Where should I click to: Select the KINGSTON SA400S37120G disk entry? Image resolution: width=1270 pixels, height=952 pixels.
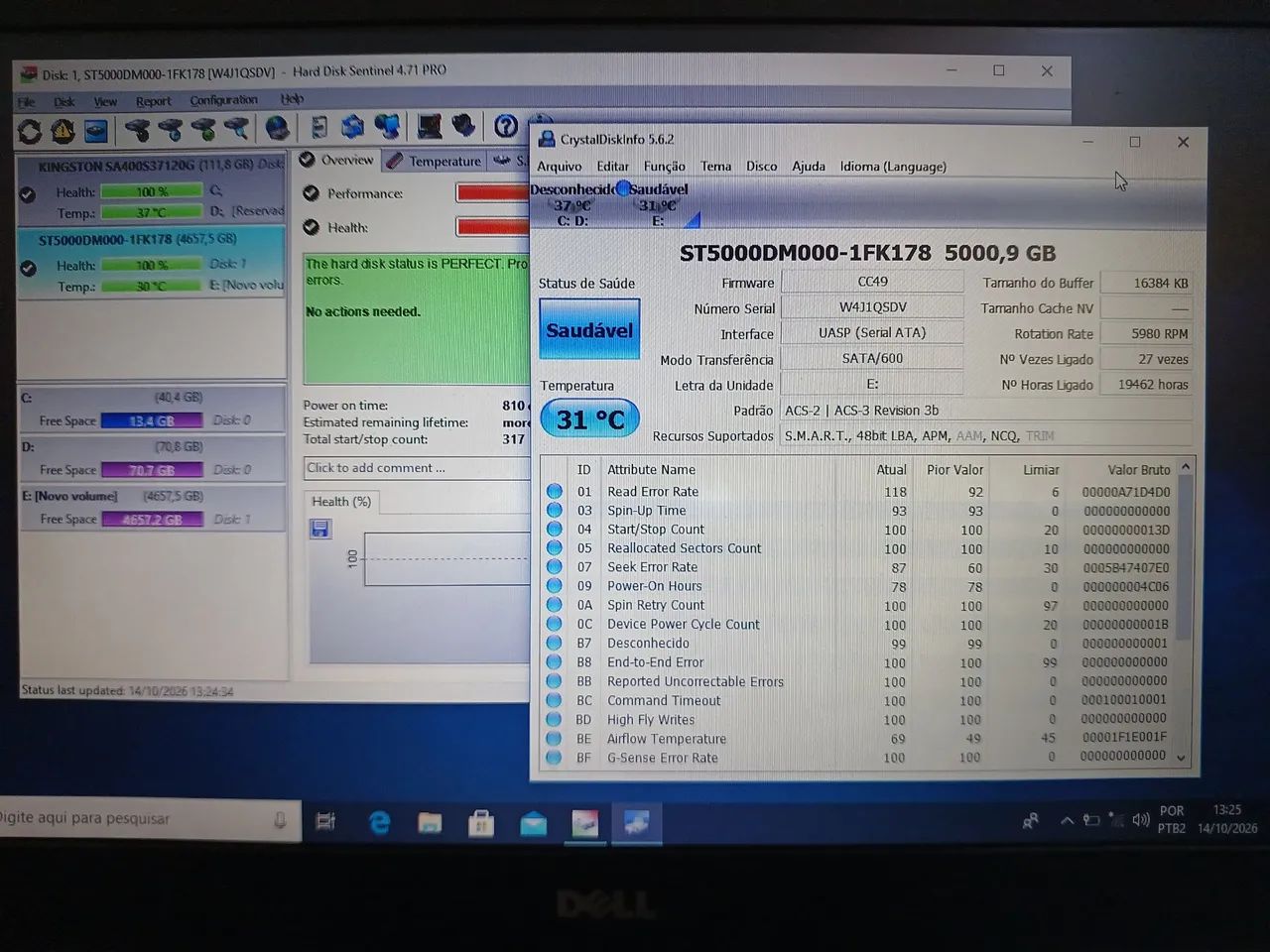tap(152, 189)
